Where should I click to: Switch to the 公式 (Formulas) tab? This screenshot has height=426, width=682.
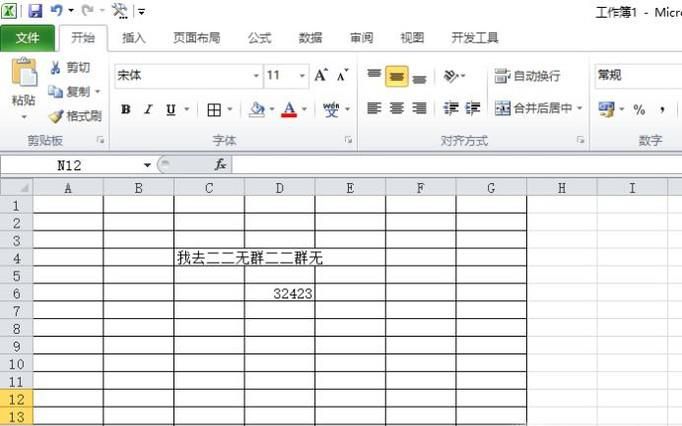click(x=260, y=38)
